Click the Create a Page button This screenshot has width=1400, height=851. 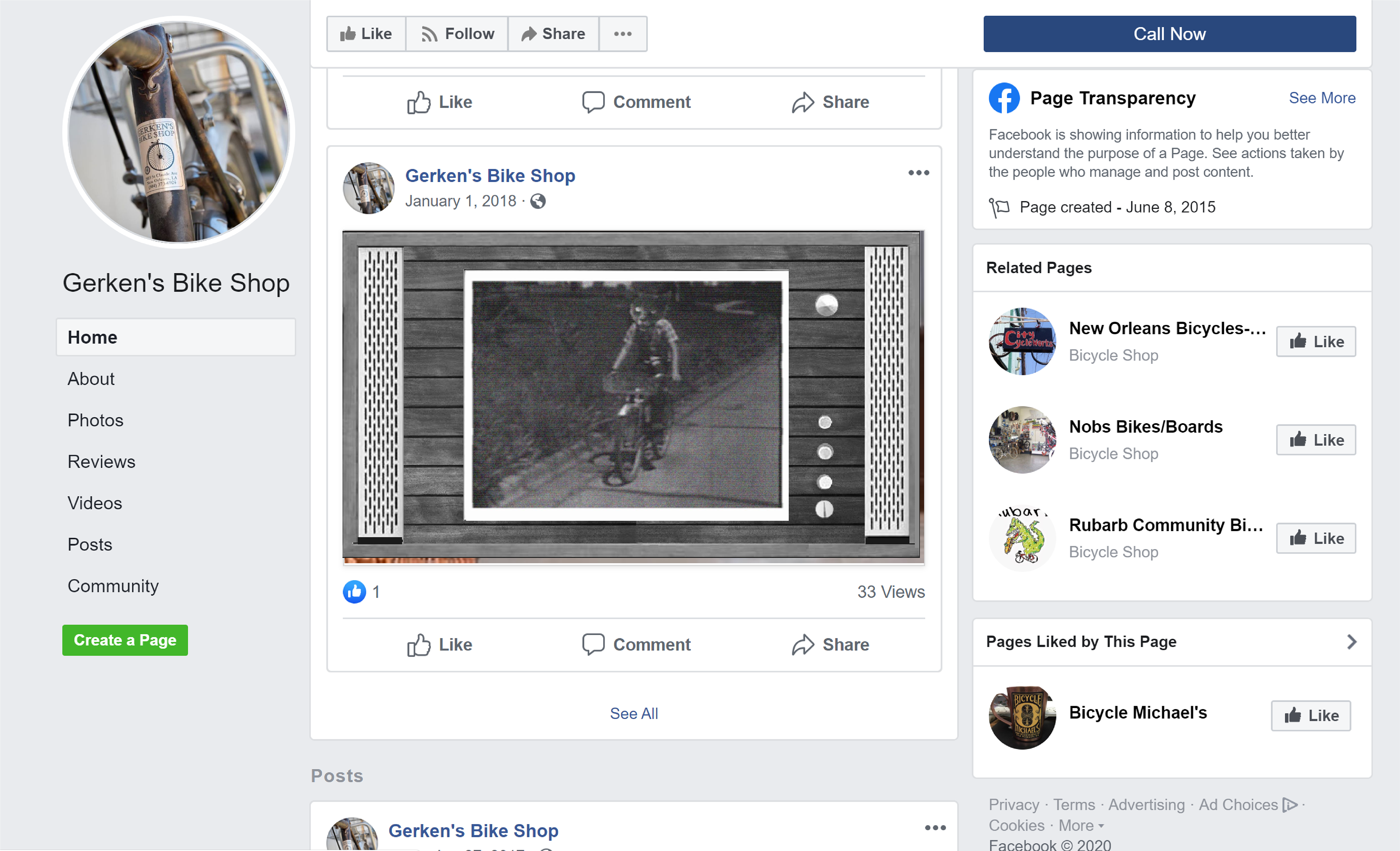[125, 640]
